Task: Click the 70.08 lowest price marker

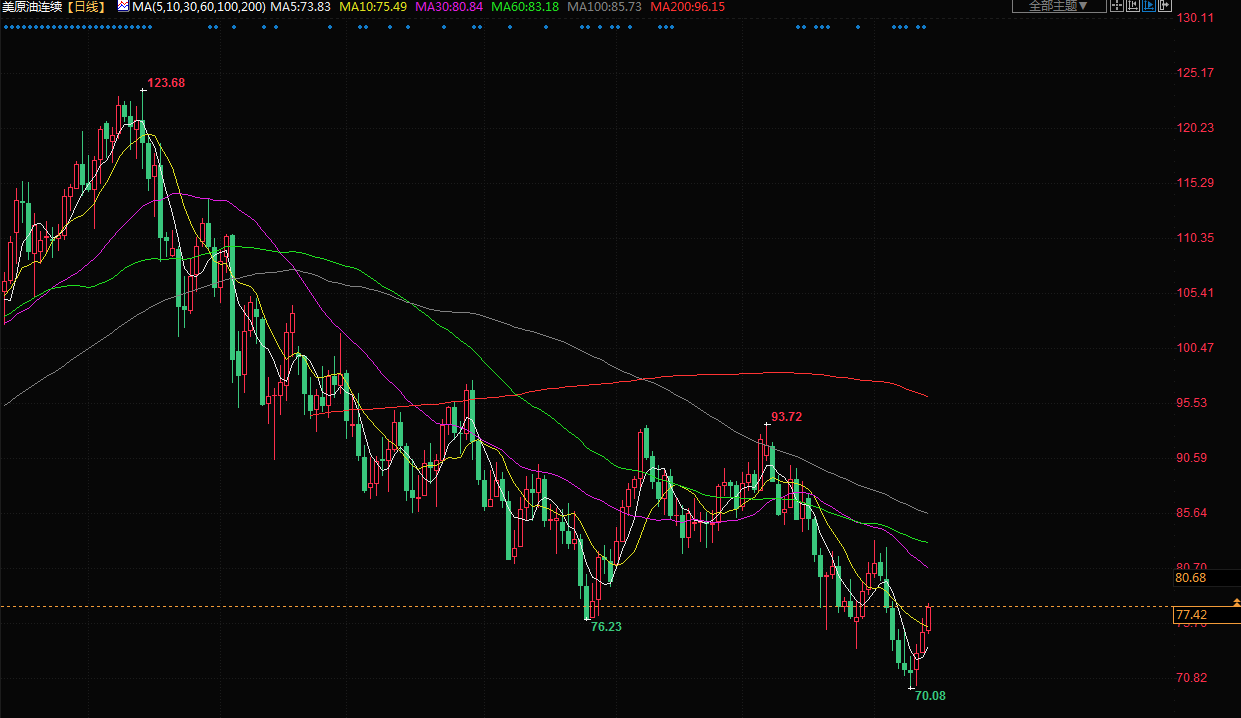Action: click(930, 695)
